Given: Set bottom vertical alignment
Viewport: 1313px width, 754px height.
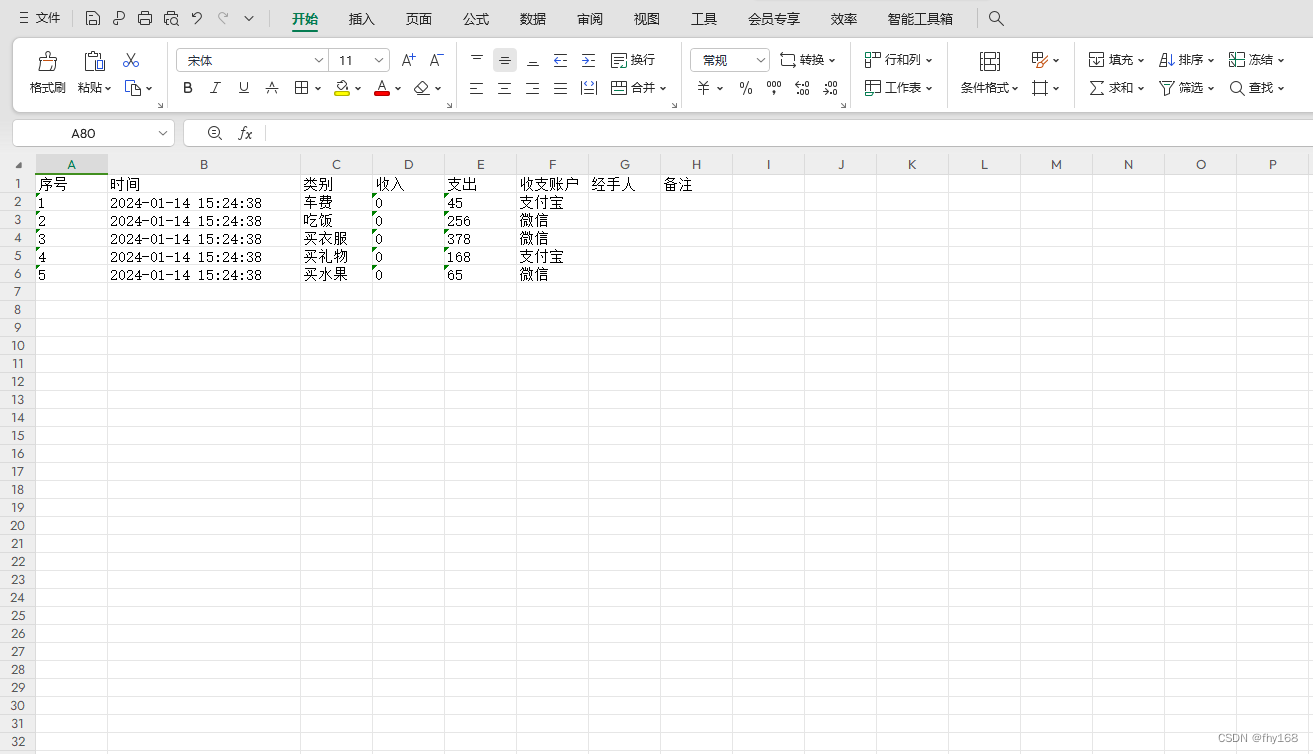Looking at the screenshot, I should tap(533, 60).
